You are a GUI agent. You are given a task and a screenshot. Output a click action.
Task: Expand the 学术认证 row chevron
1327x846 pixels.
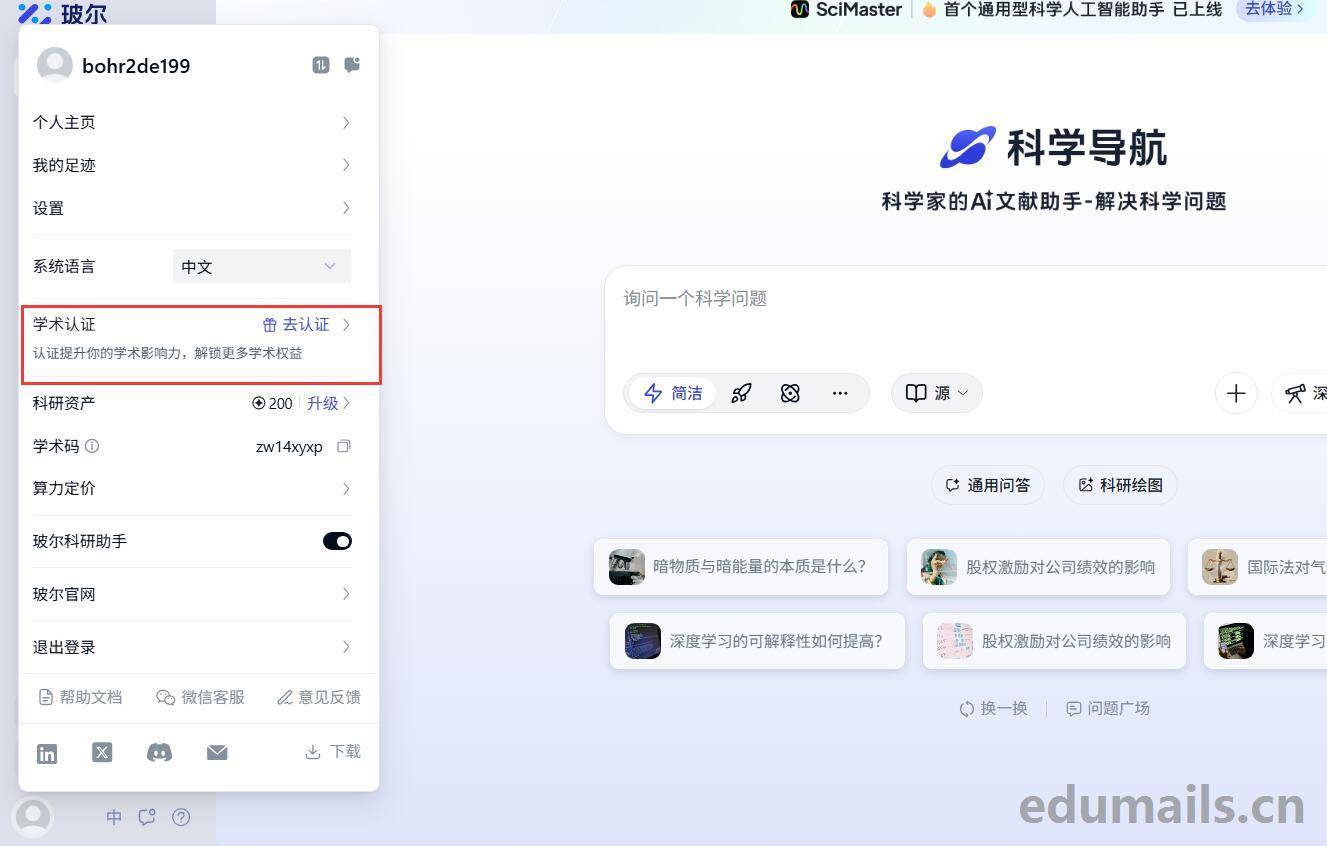click(346, 324)
